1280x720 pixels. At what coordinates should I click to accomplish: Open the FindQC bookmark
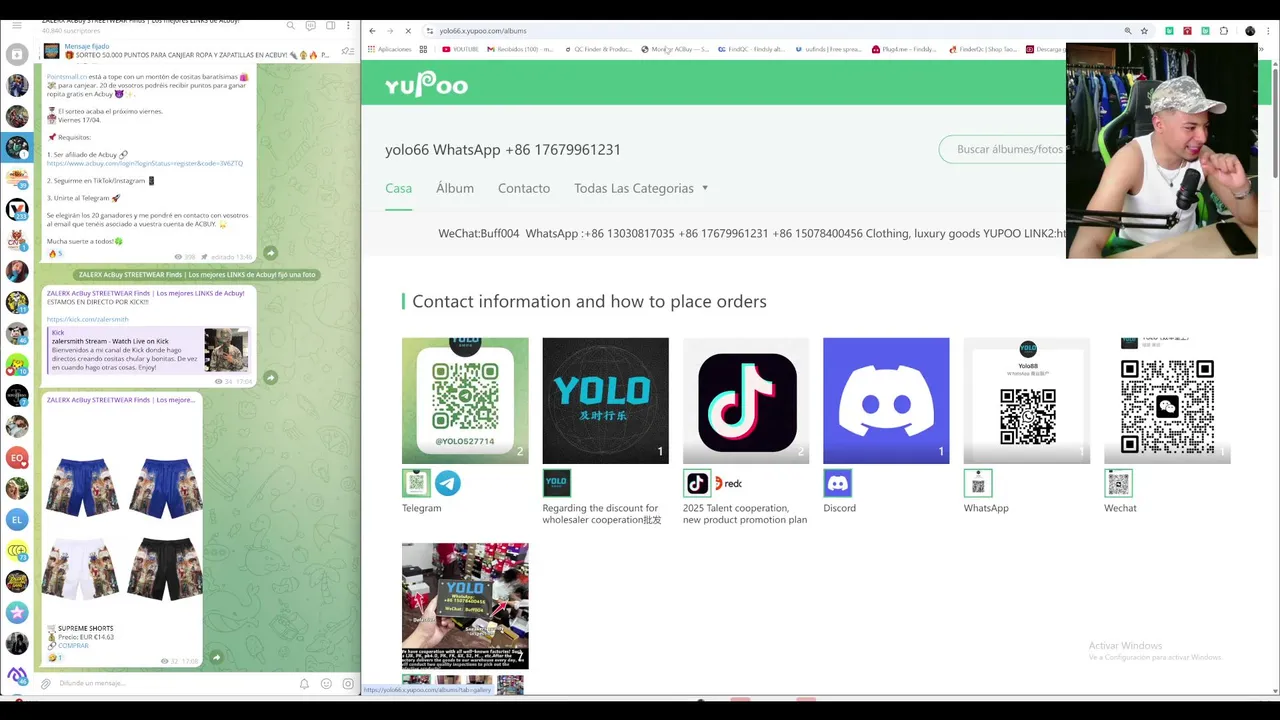752,49
